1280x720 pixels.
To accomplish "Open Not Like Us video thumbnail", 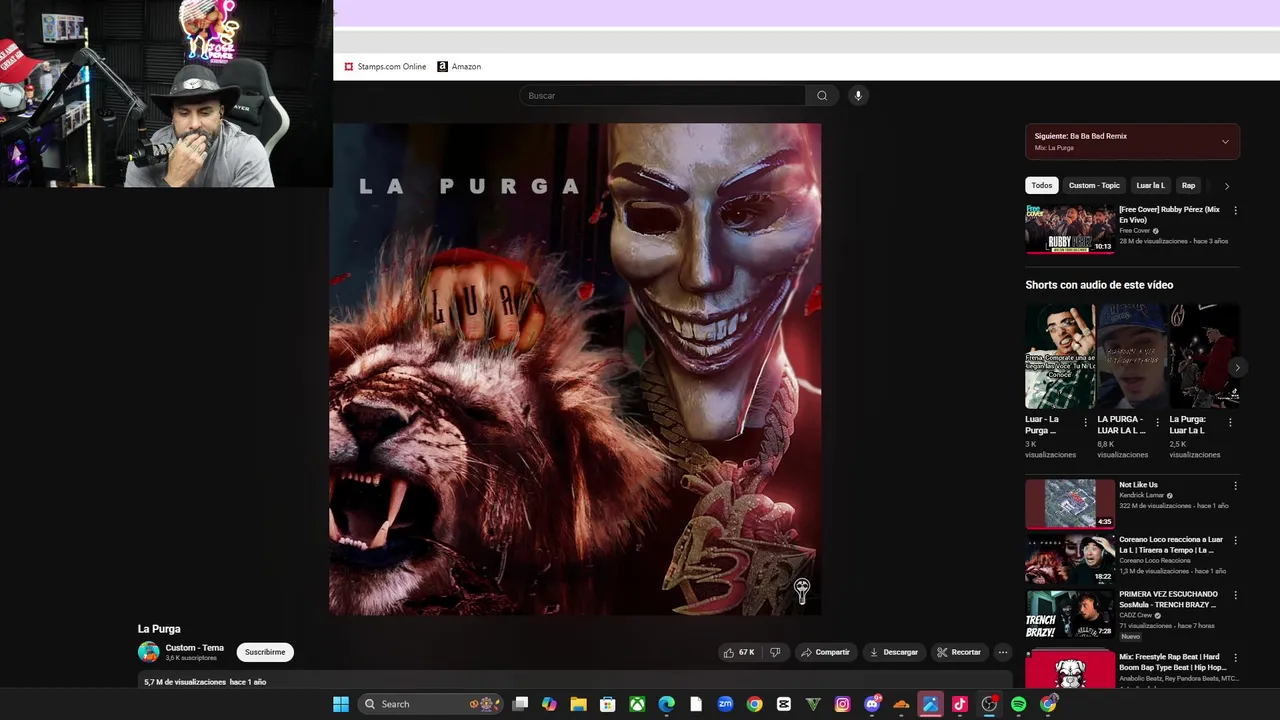I will coord(1070,504).
